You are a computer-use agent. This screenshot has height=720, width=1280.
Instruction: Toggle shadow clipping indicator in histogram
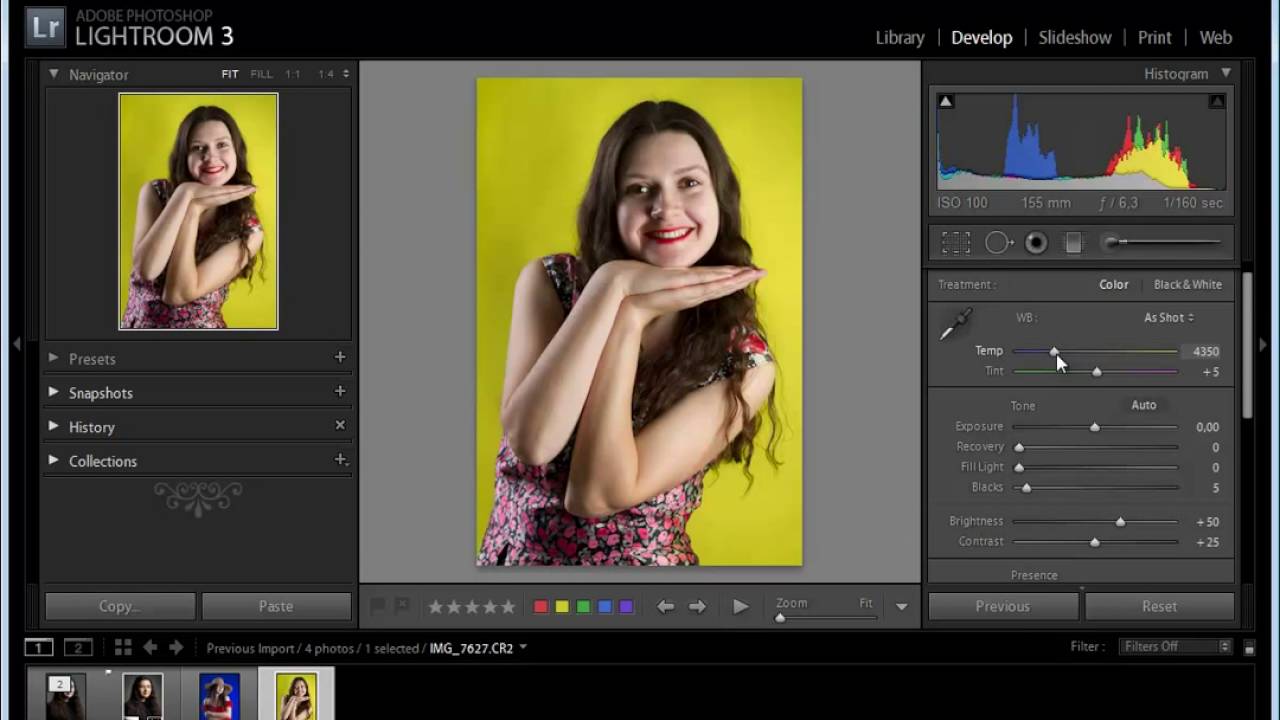point(946,101)
